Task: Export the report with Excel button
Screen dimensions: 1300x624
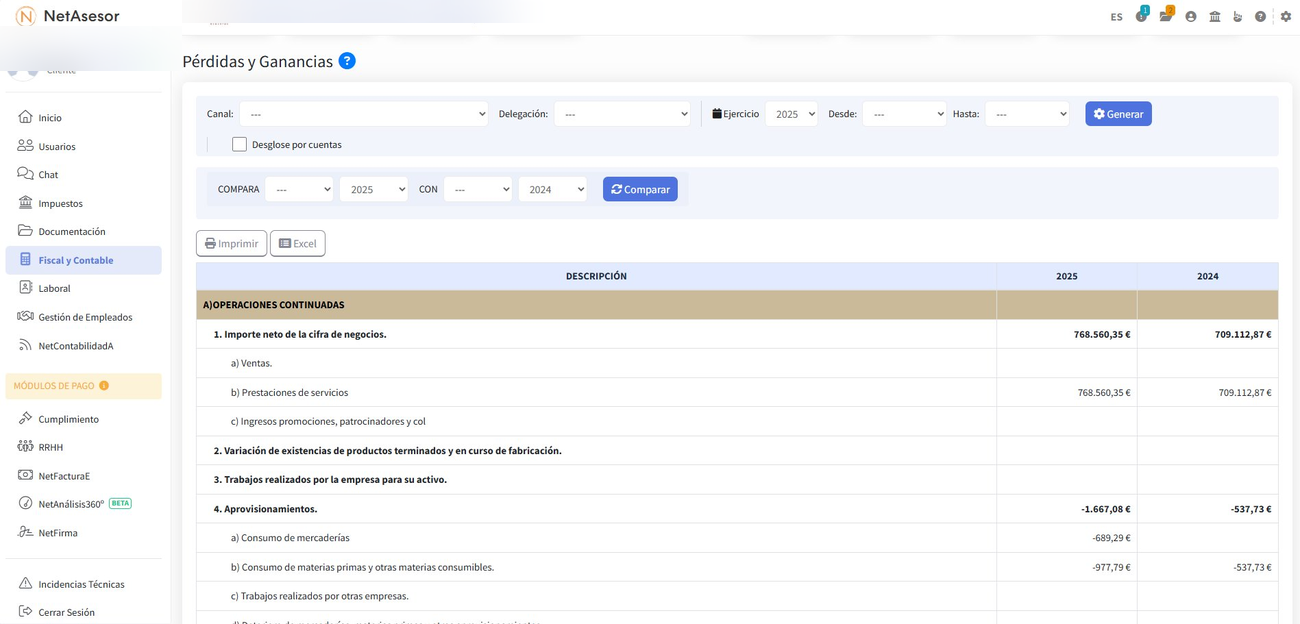Action: click(297, 243)
